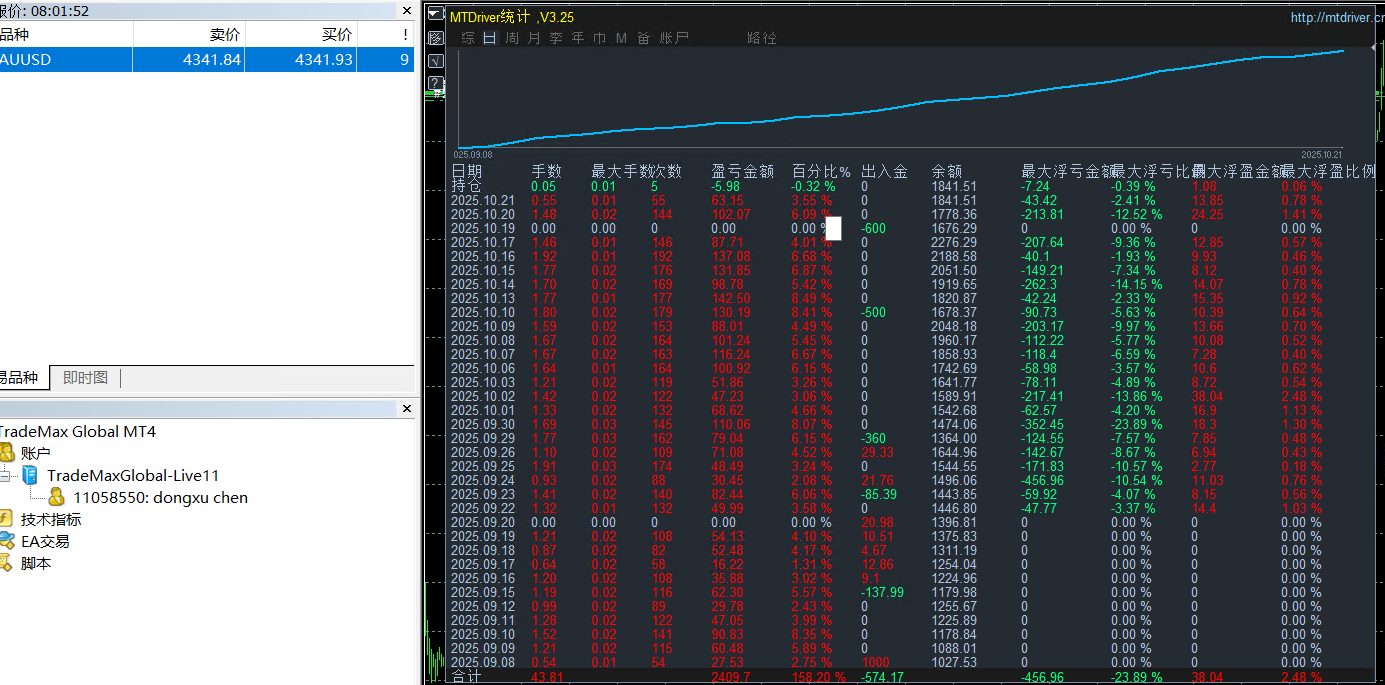The width and height of the screenshot is (1385, 685).
Task: Click the 账户 accounts icon in navigator
Action: pyautogui.click(x=6, y=453)
